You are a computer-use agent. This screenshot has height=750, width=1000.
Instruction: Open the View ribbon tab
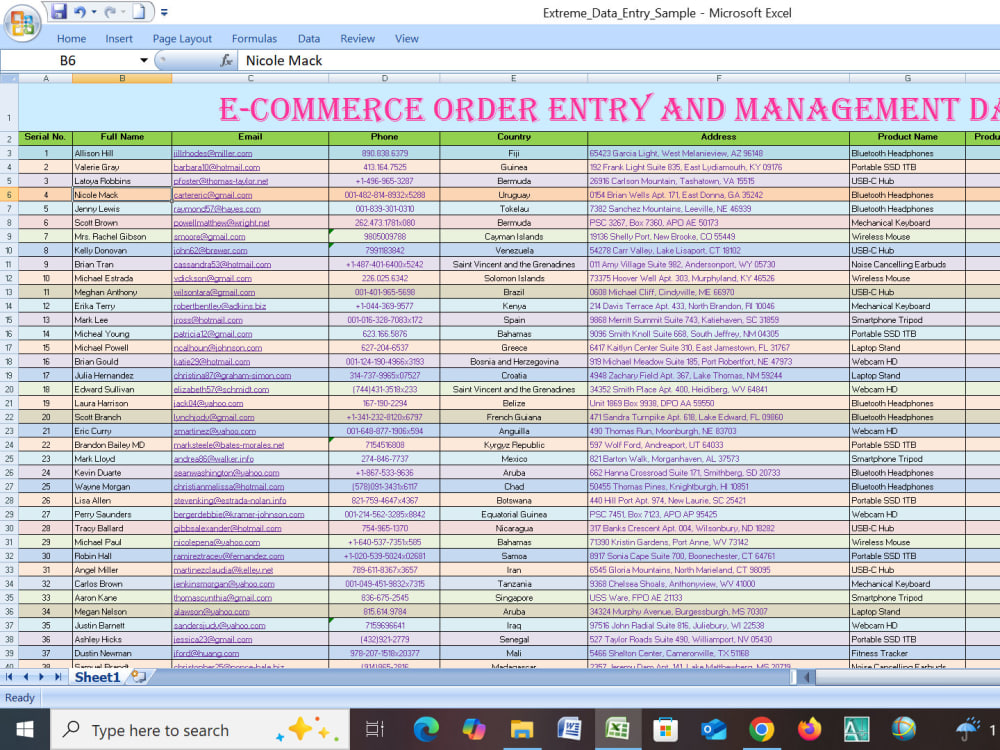pyautogui.click(x=406, y=39)
